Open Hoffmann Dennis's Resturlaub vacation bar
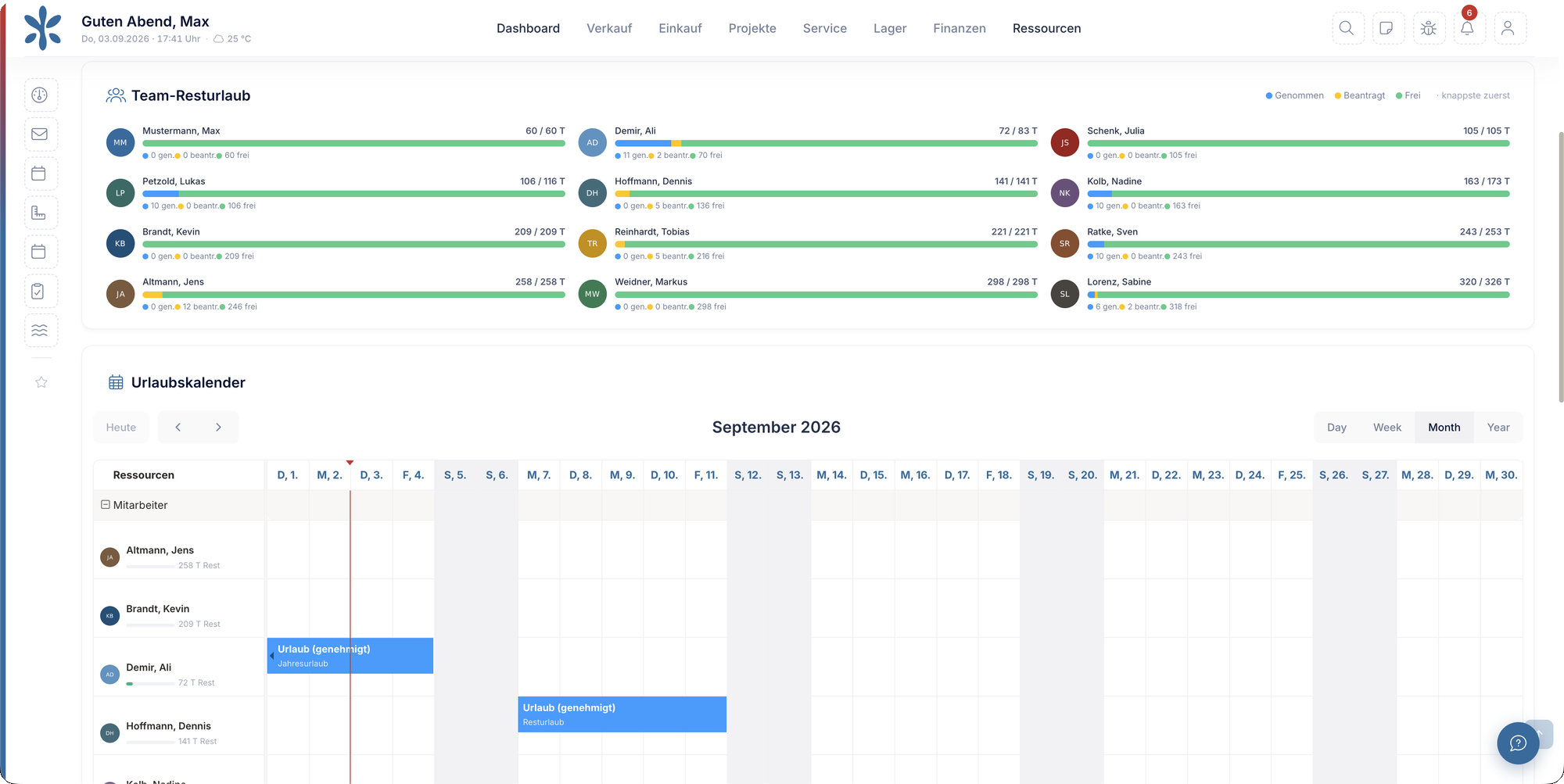This screenshot has width=1564, height=784. tap(622, 714)
